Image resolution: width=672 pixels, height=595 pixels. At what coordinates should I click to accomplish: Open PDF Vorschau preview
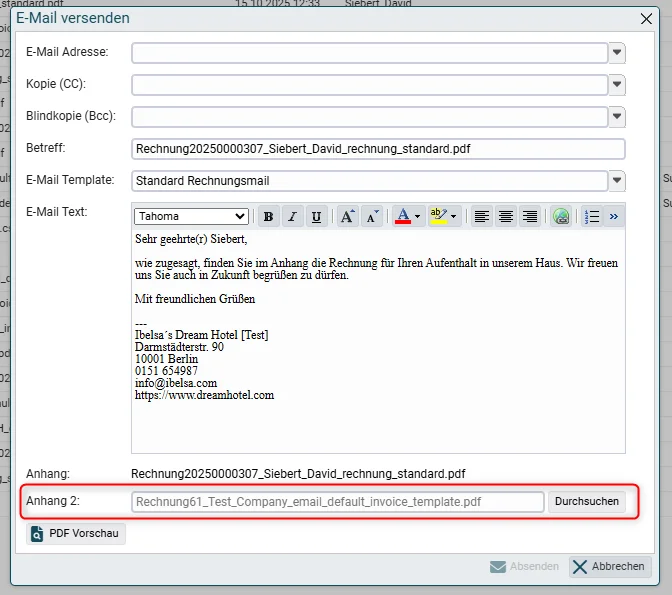(x=75, y=533)
